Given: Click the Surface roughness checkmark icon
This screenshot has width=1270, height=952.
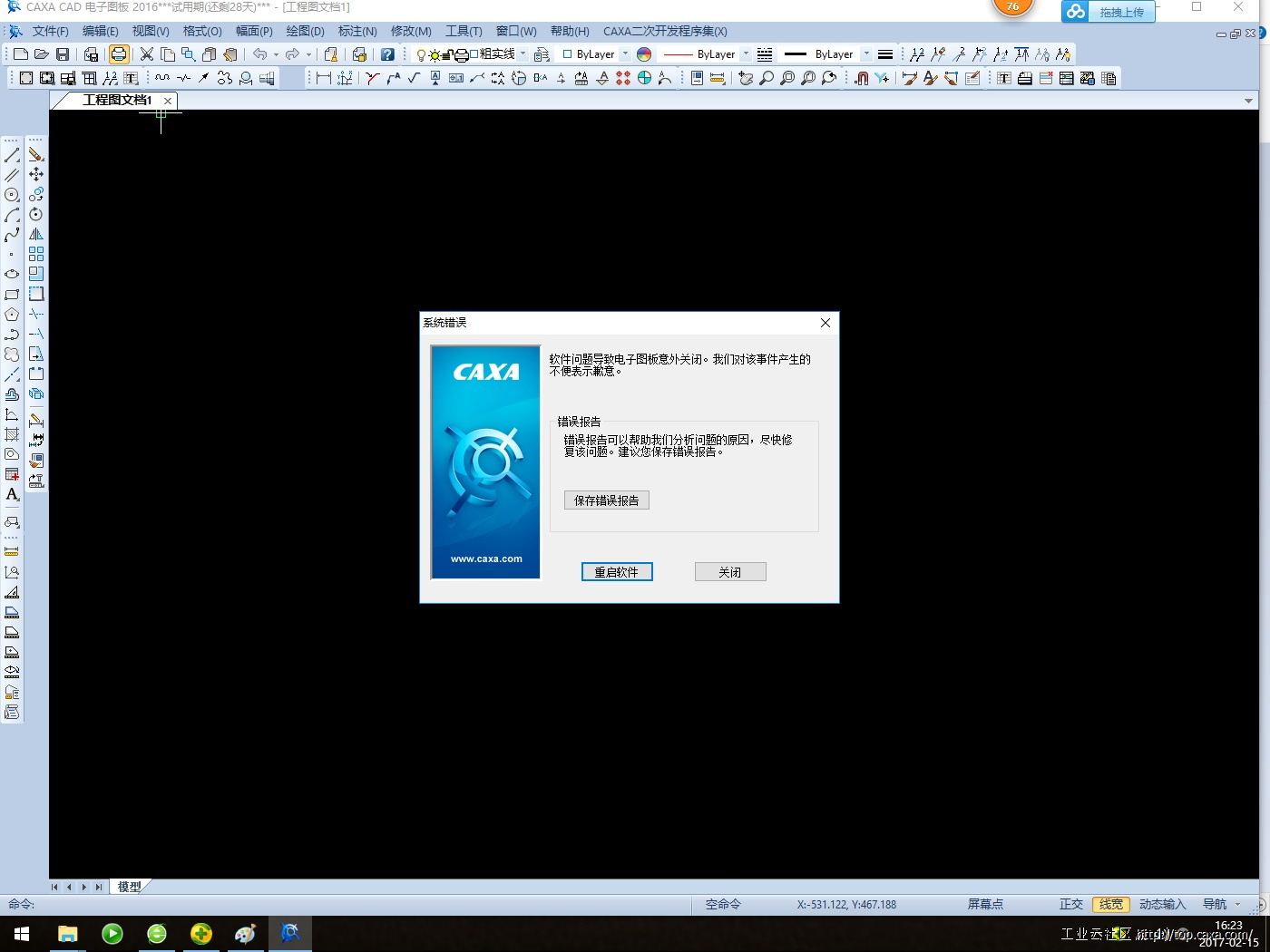Looking at the screenshot, I should coord(414,78).
